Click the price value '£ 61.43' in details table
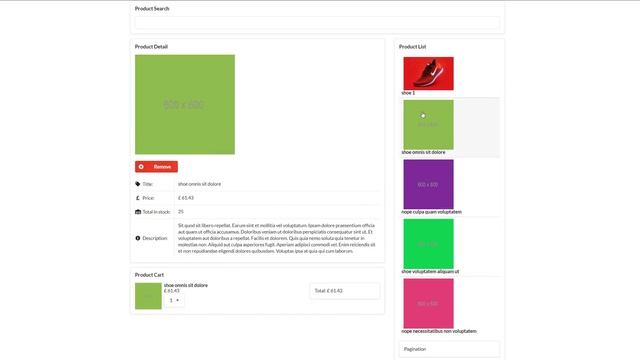This screenshot has width=640, height=360. pos(186,198)
